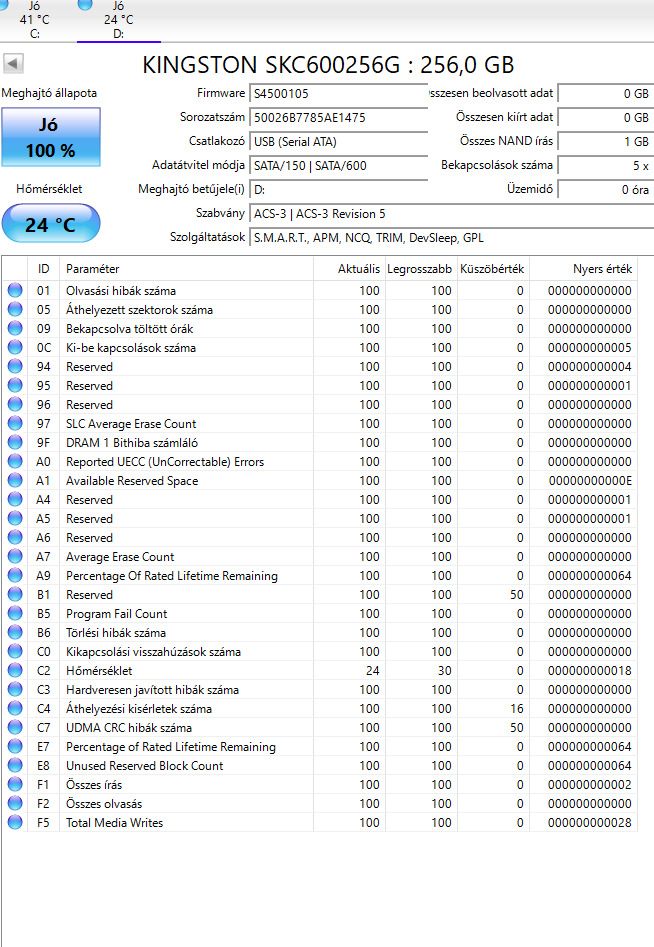Click status icon for Program Fail Count
Screen dimensions: 654x947
pos(15,614)
